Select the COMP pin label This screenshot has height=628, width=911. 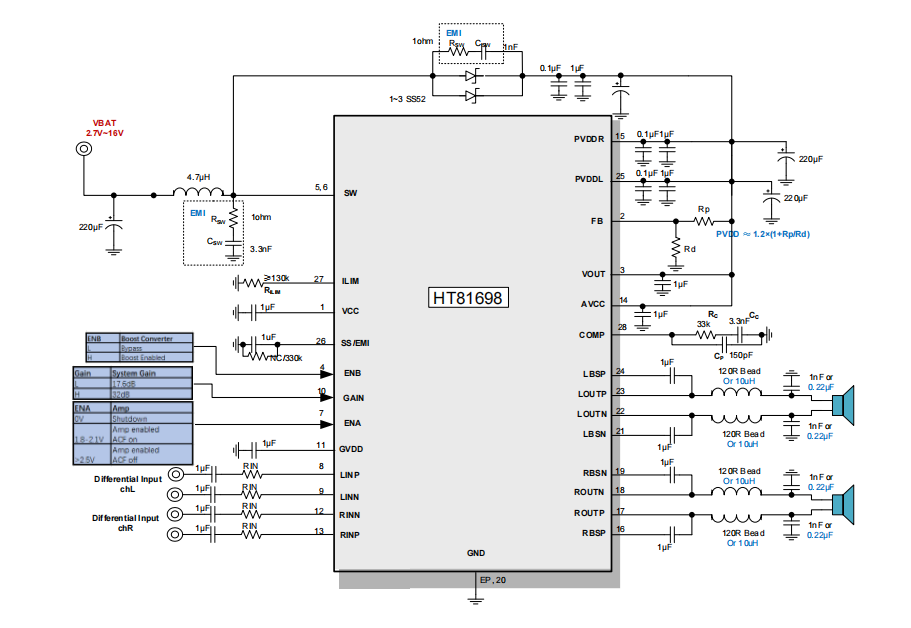tap(591, 335)
